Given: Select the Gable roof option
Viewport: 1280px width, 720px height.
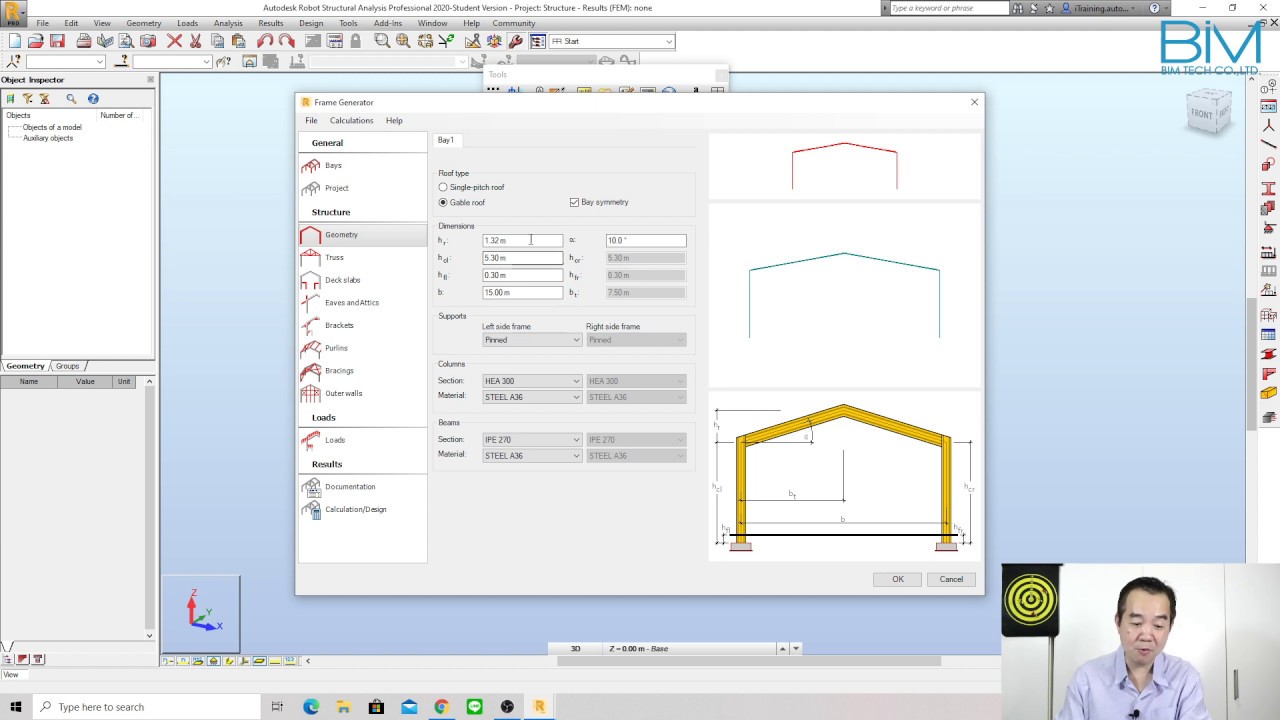Looking at the screenshot, I should 443,202.
